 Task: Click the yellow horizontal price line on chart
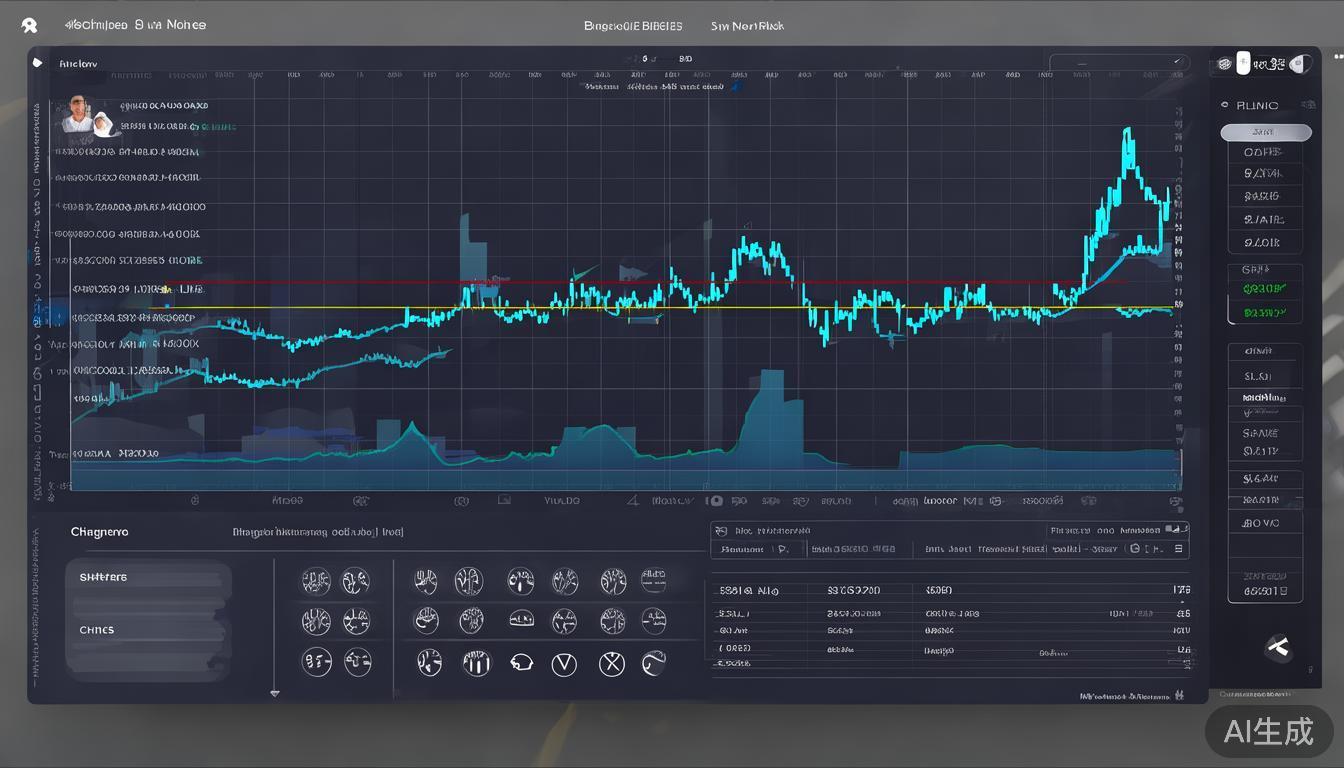[600, 308]
